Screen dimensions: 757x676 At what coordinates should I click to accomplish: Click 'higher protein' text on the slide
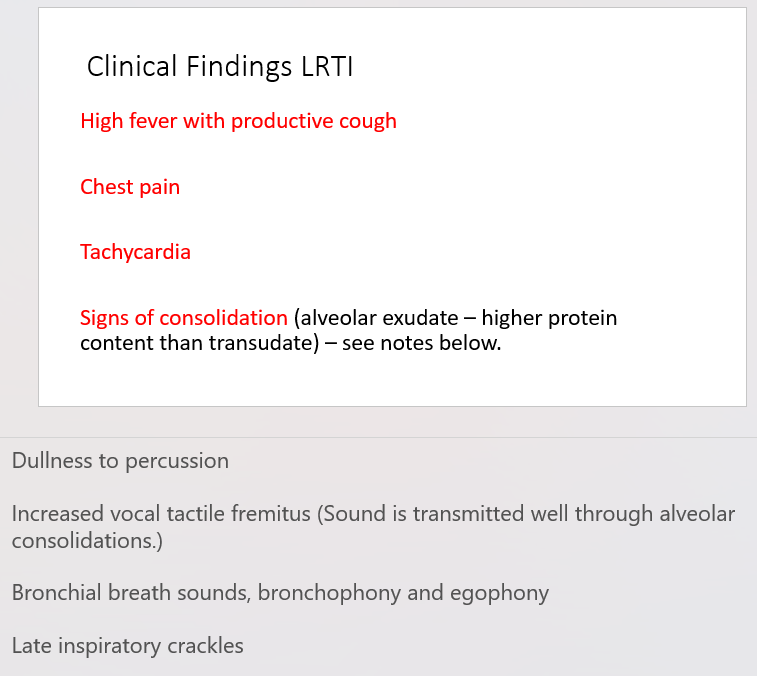[549, 318]
